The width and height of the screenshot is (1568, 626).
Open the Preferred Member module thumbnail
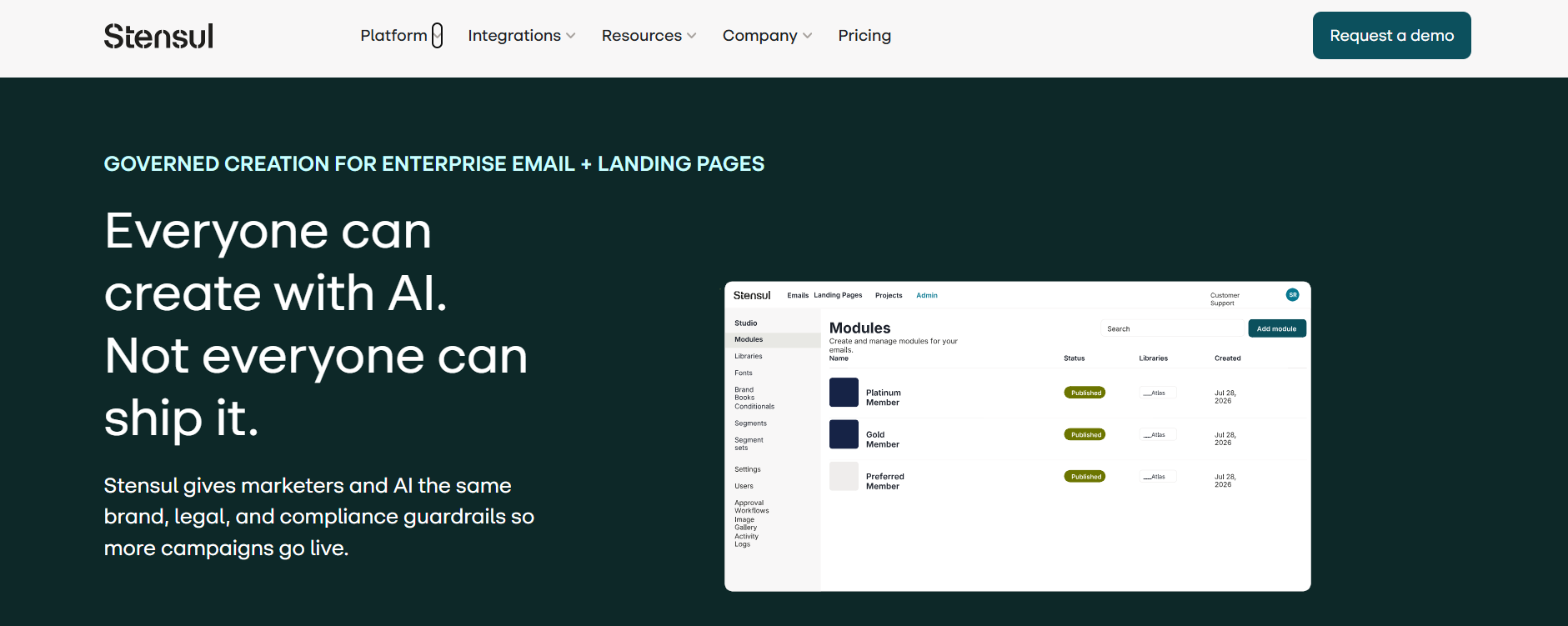click(x=844, y=476)
